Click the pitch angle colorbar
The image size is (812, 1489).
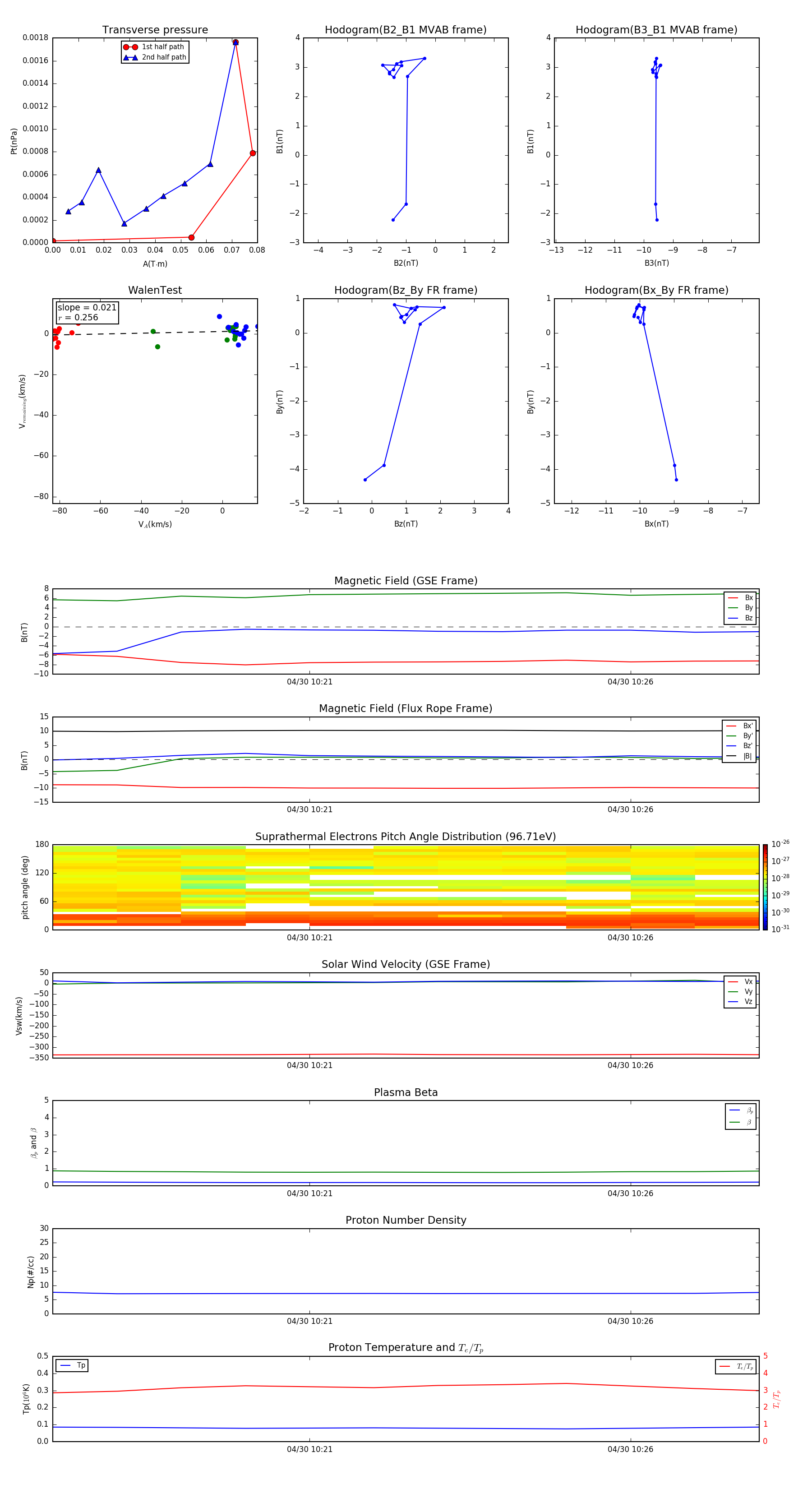coord(765,887)
